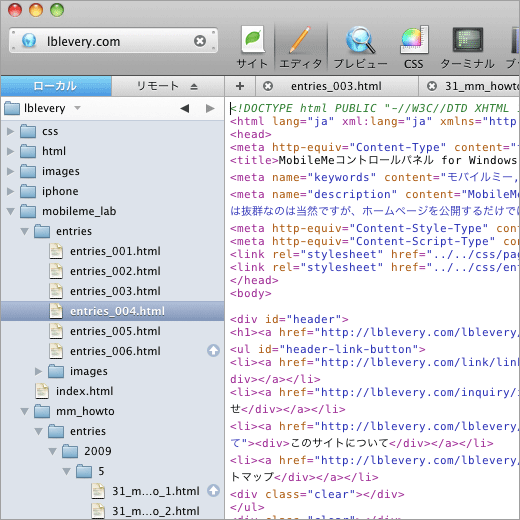
Task: Open the サイト (Sites) toolbar view
Action: [253, 47]
